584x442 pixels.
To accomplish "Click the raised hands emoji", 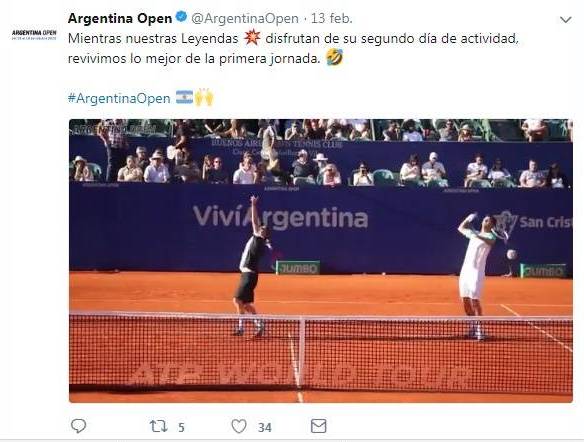I will point(204,97).
